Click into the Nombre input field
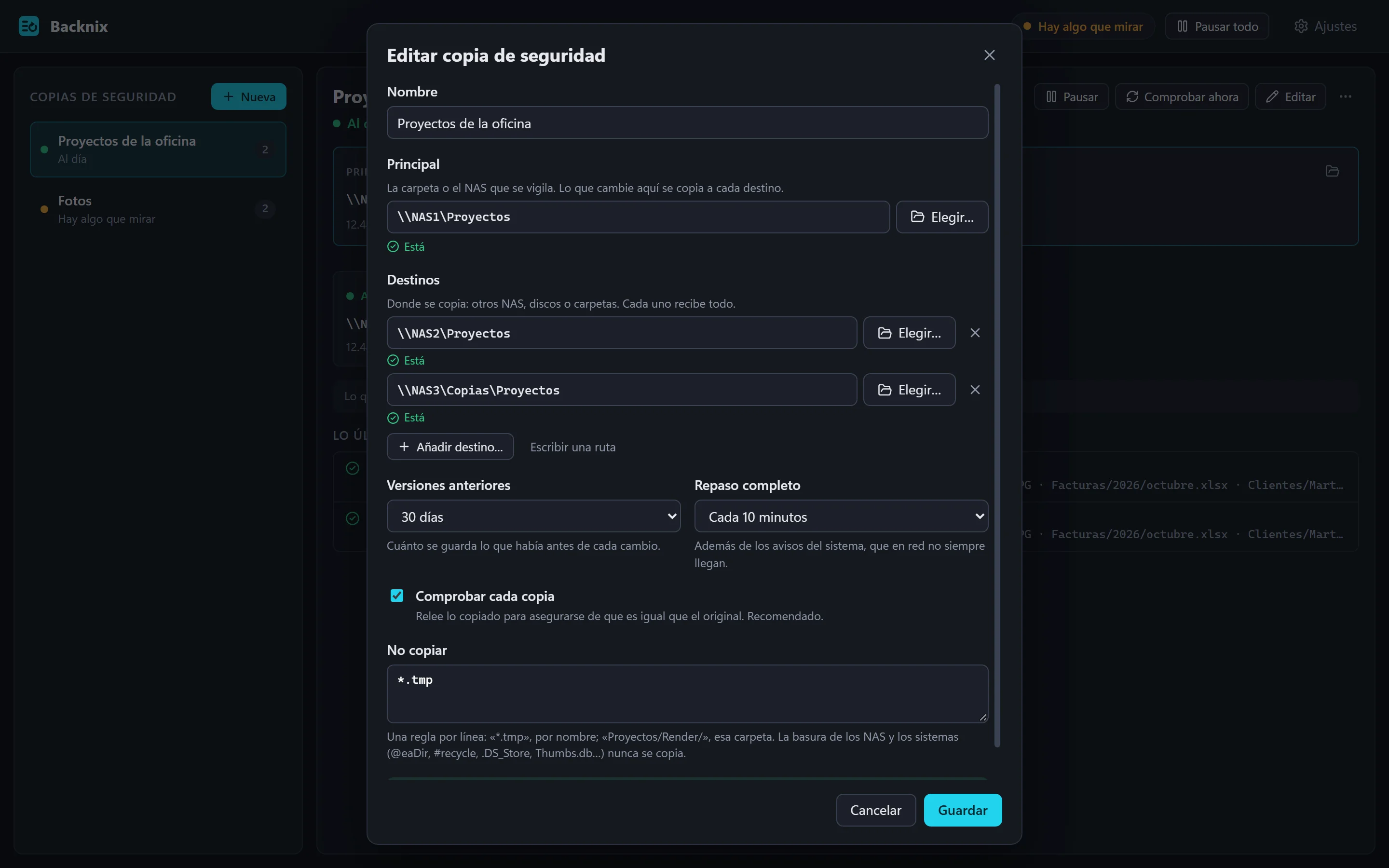1389x868 pixels. click(x=687, y=123)
